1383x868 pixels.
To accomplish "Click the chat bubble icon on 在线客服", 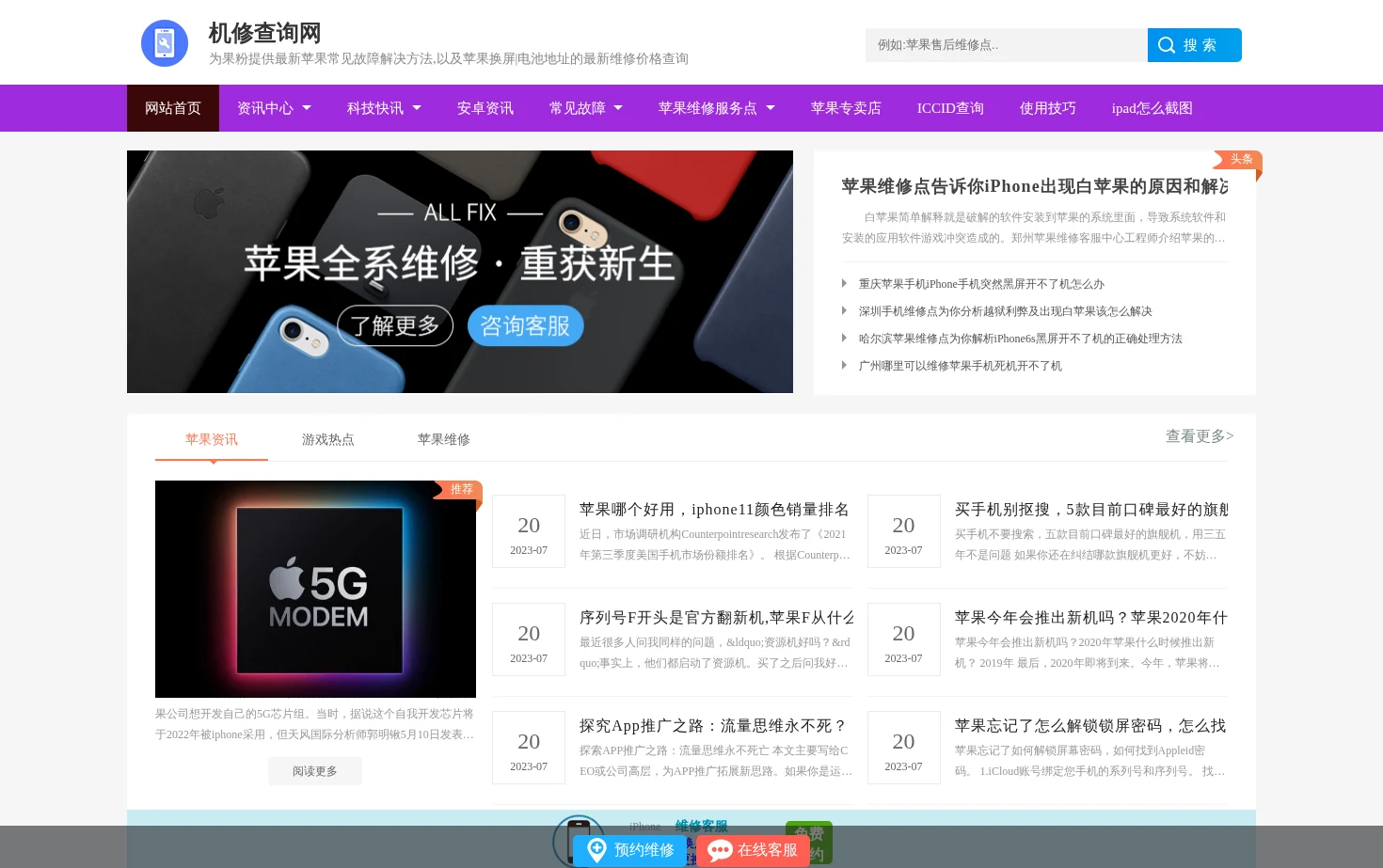I will [721, 851].
